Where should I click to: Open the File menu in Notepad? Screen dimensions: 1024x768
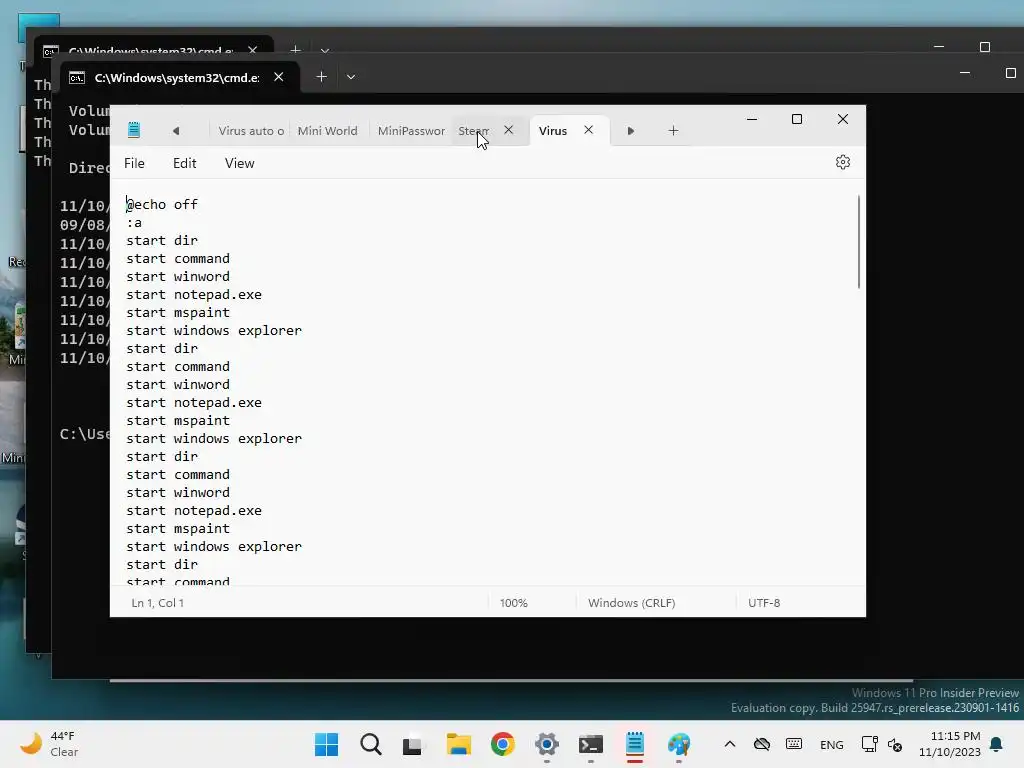(x=135, y=163)
